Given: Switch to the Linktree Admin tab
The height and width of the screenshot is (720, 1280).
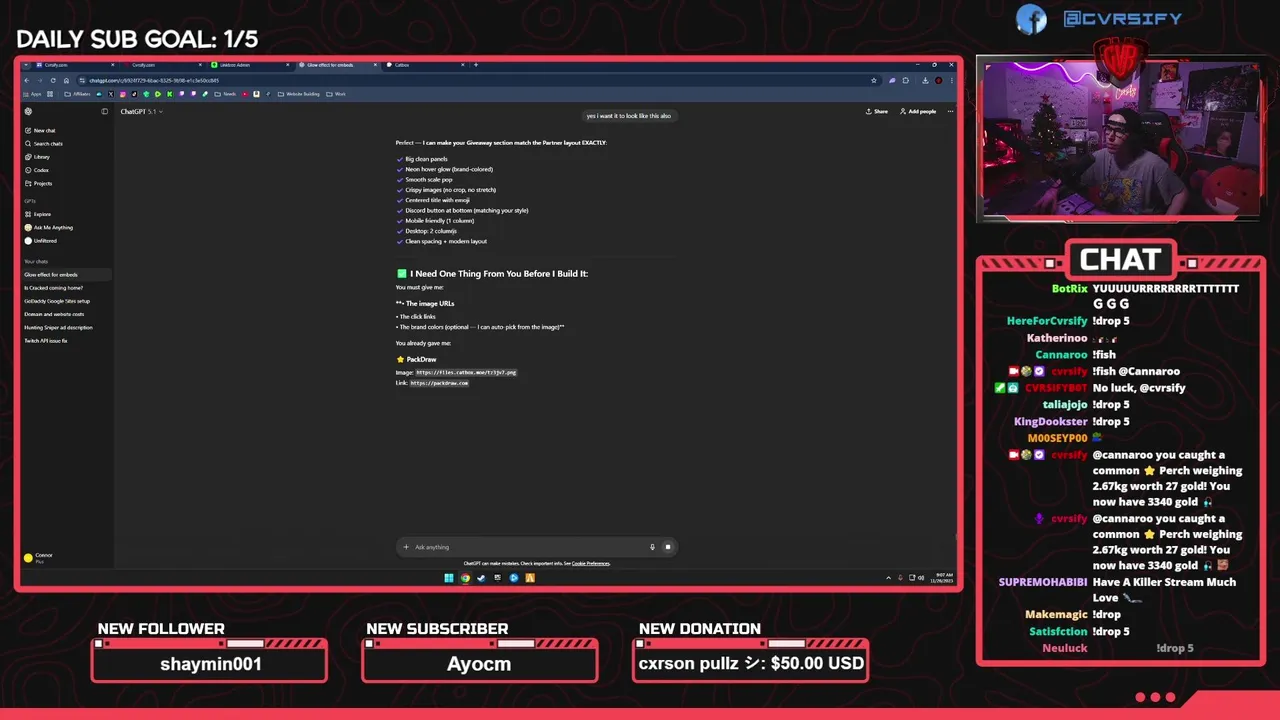Looking at the screenshot, I should pyautogui.click(x=251, y=65).
